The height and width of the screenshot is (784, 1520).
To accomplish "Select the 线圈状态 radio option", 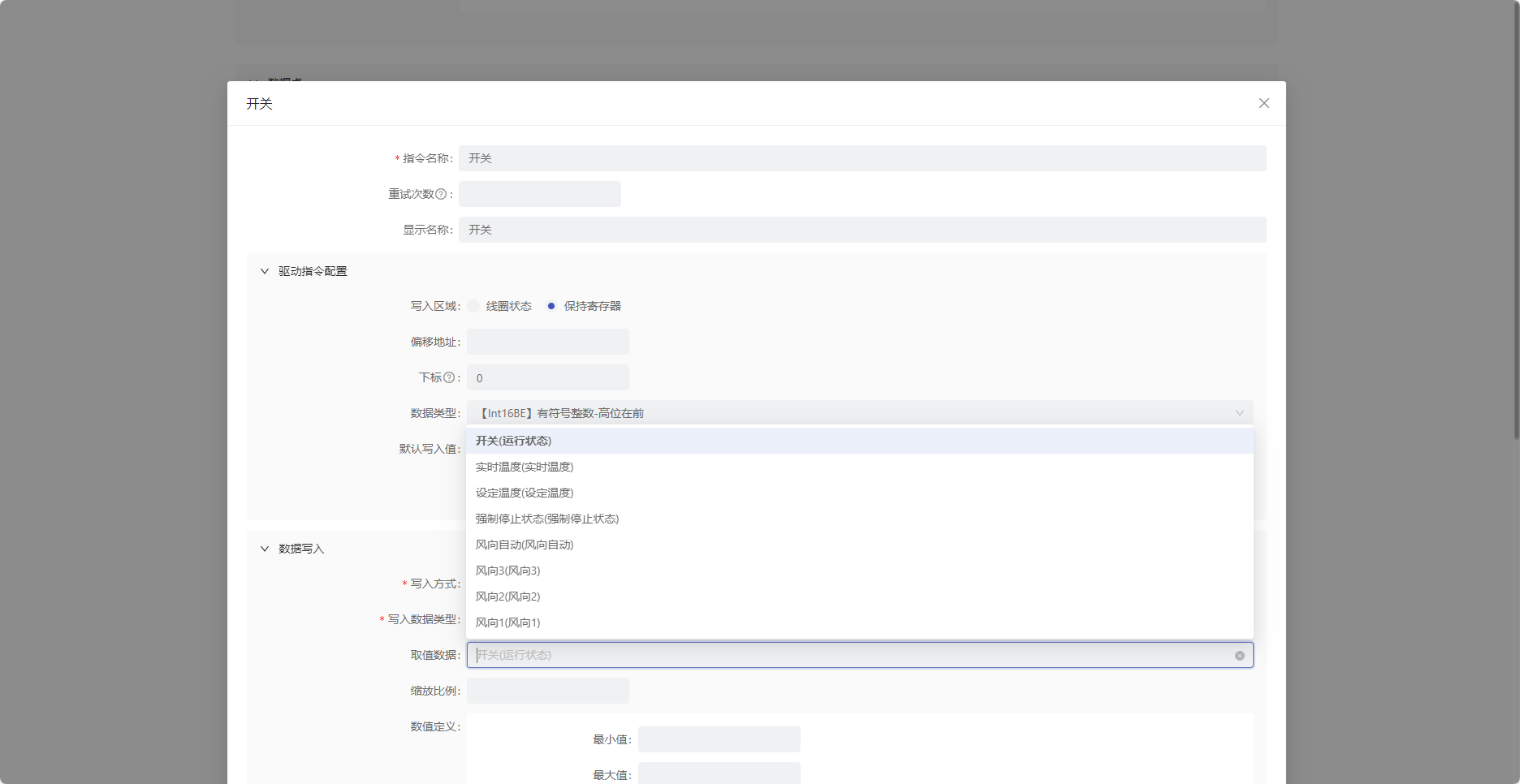I will 473,306.
